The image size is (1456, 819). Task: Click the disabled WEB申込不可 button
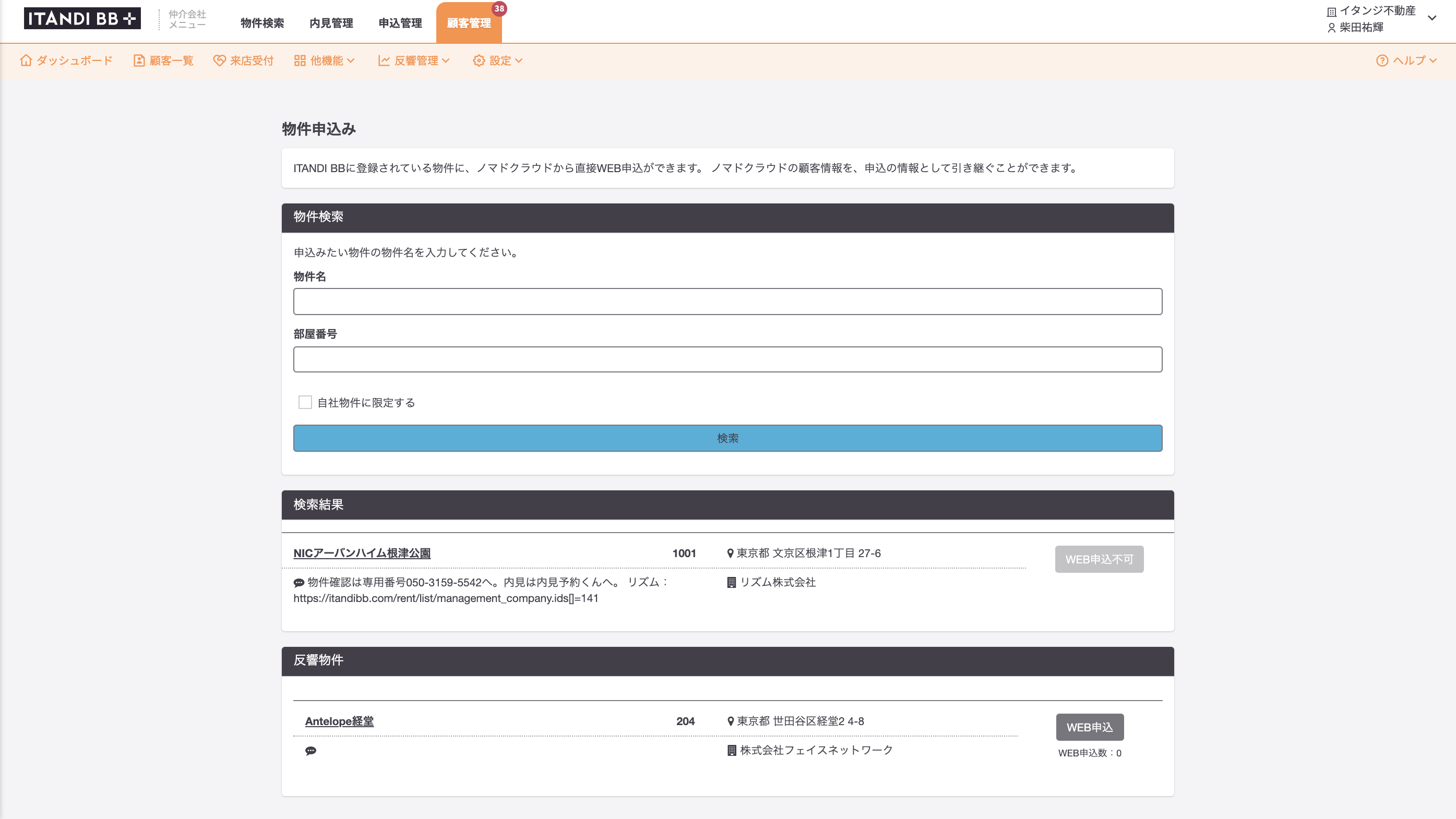[1100, 559]
